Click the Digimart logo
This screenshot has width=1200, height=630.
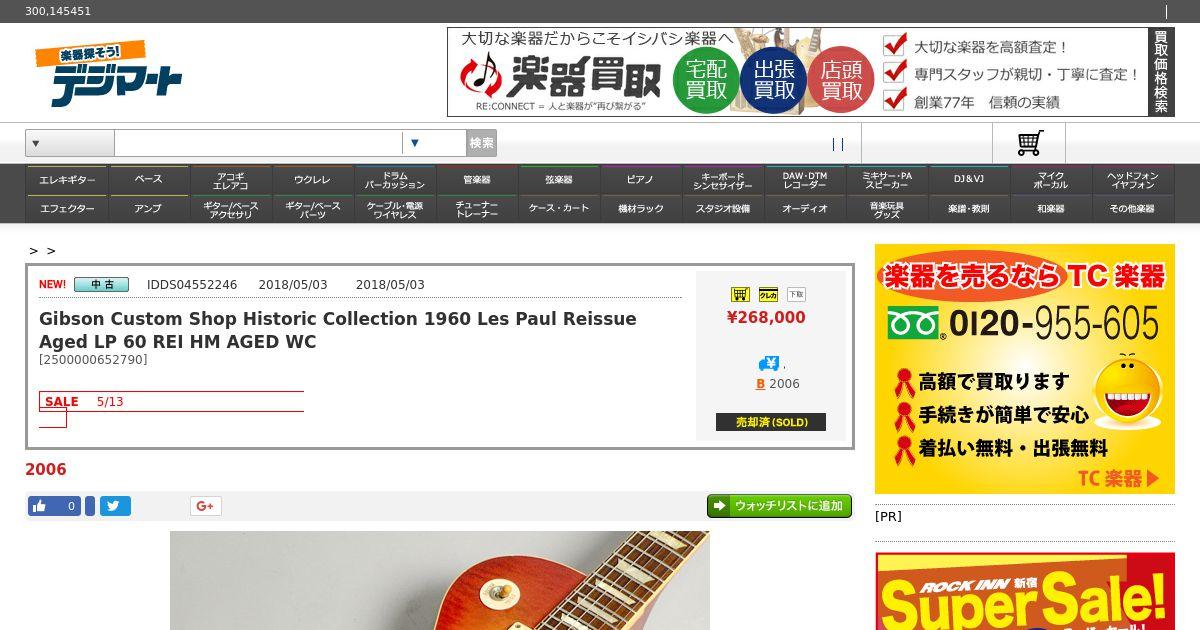pos(108,73)
